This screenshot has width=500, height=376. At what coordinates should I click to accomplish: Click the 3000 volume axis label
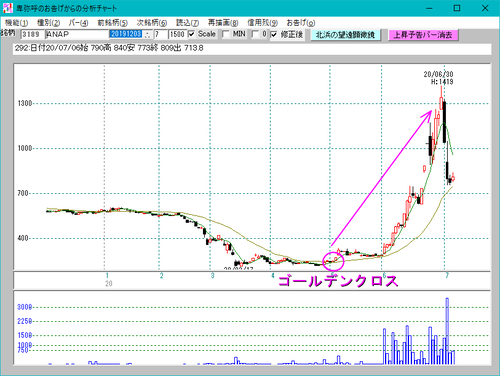(24, 307)
